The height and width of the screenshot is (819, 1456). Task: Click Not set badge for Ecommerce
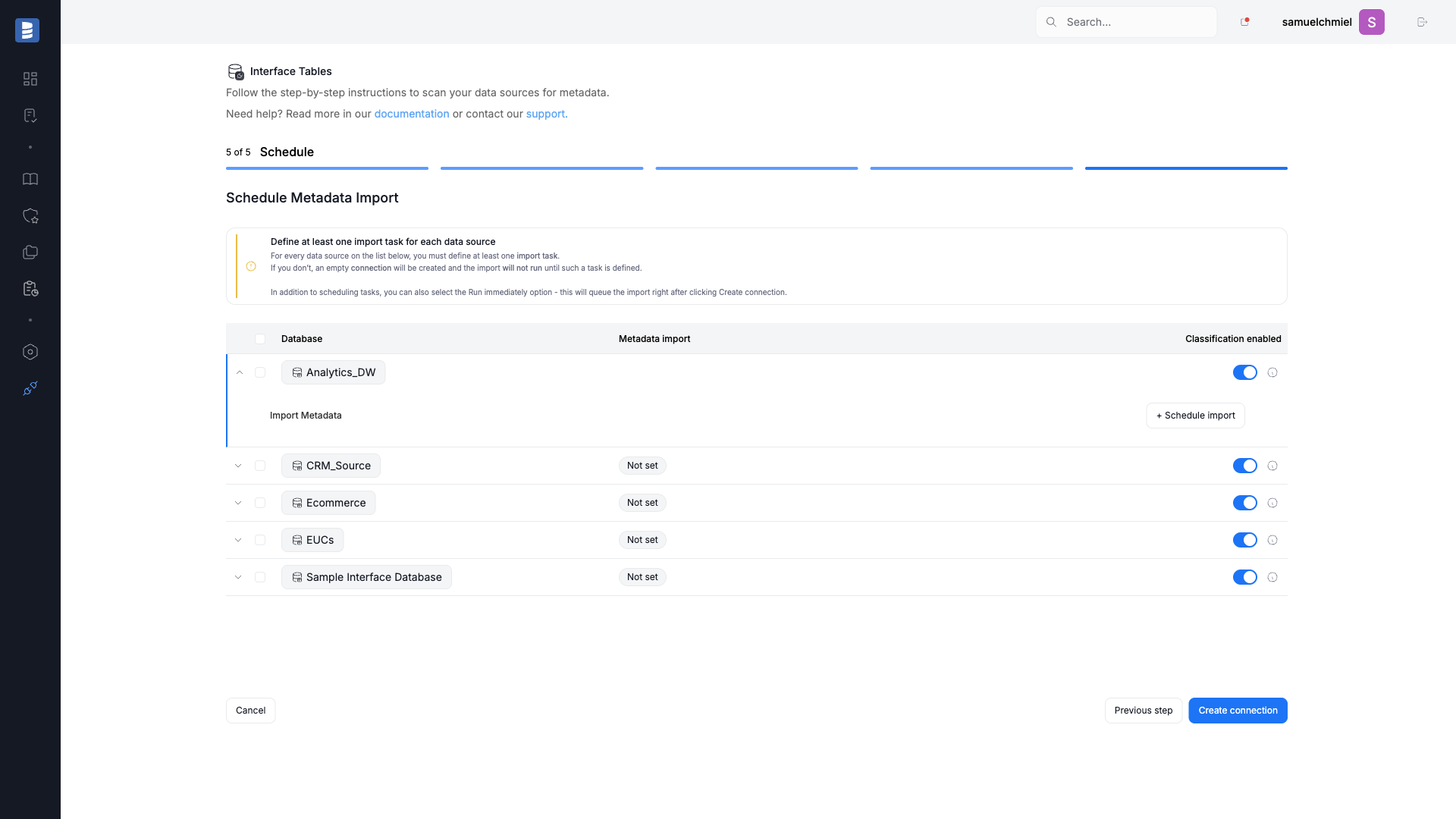(x=642, y=503)
